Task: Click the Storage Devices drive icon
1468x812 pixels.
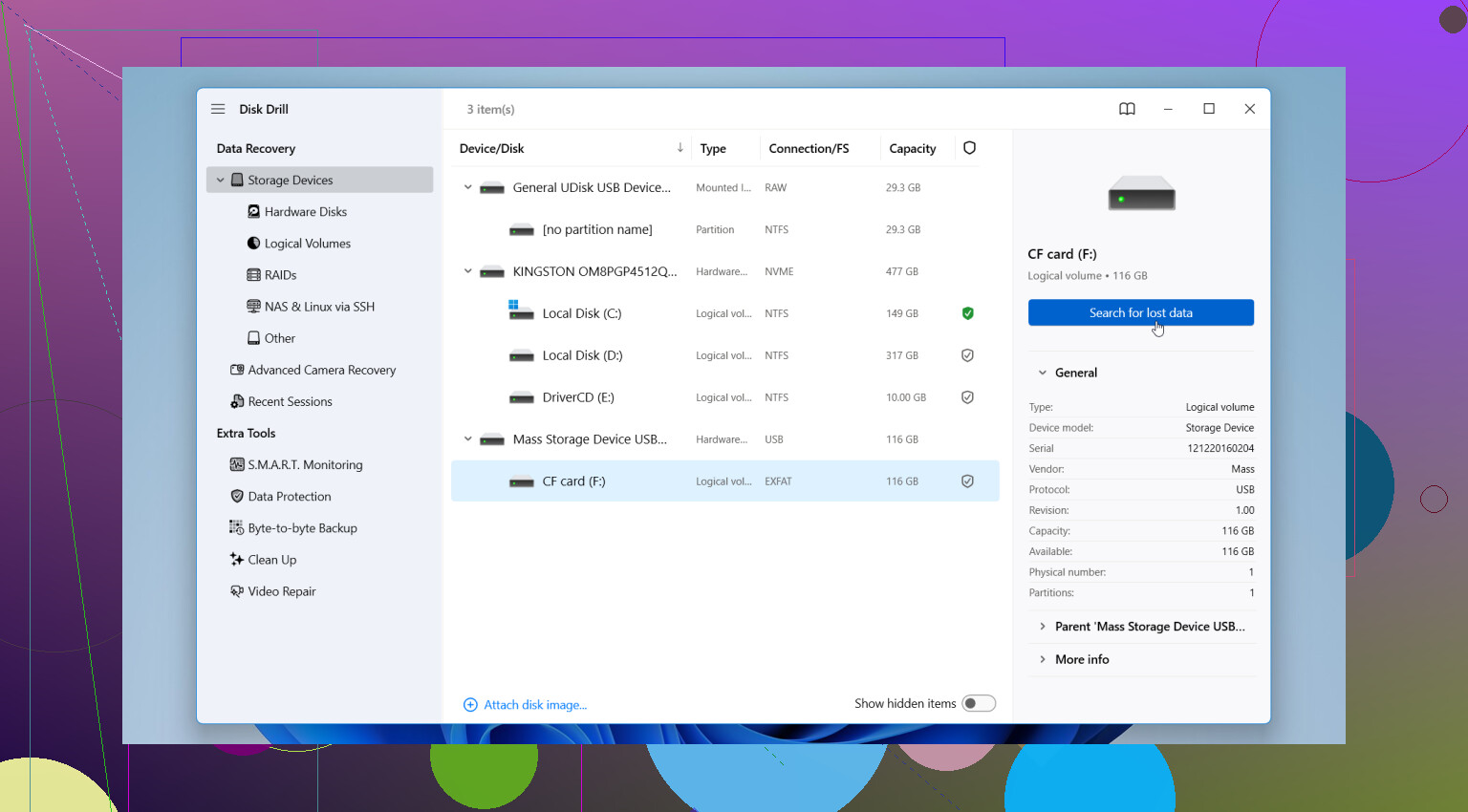Action: (x=237, y=180)
